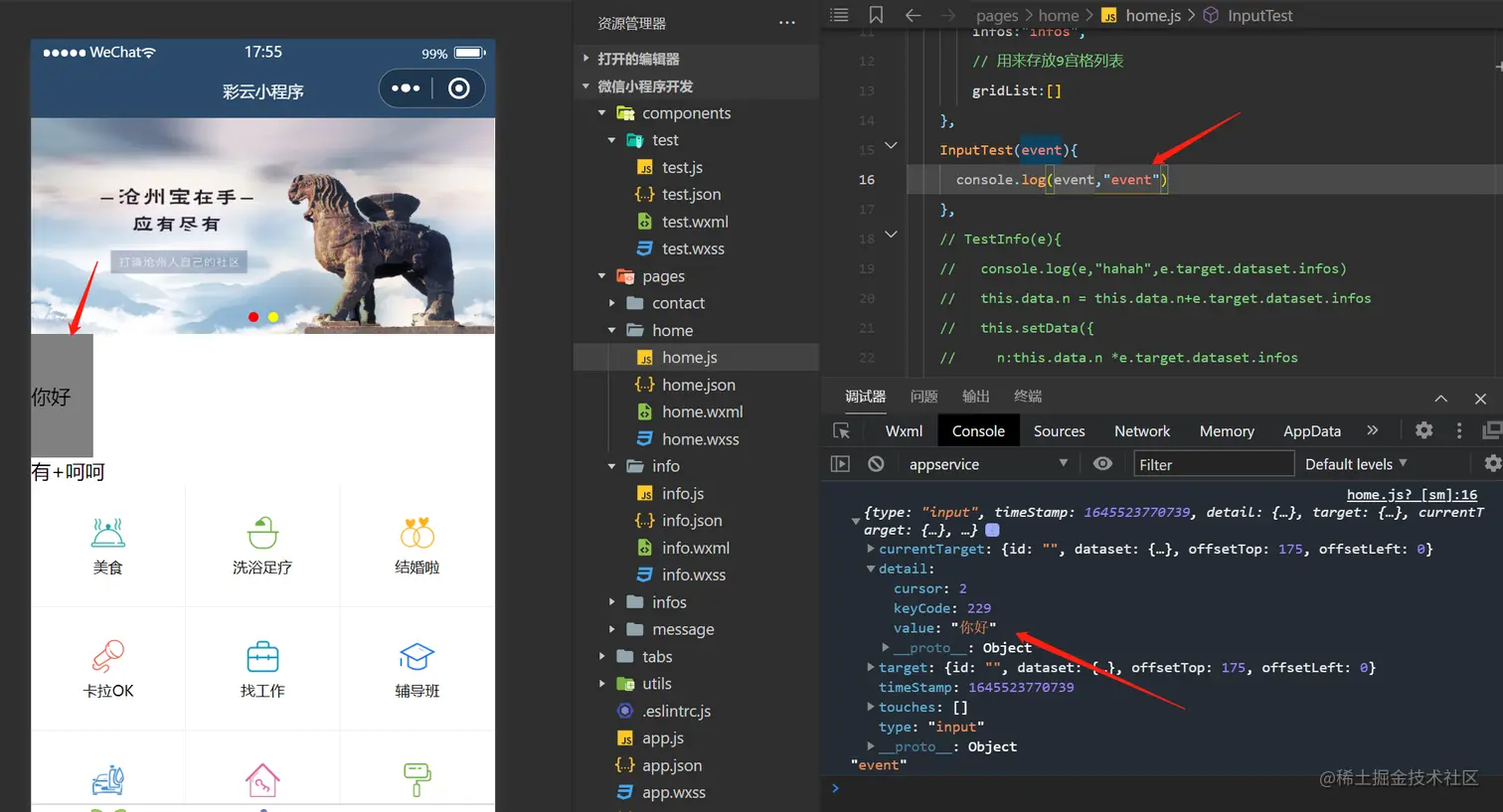Screen dimensions: 1503x812
Task: Select the red swiper indicator dot
Action: click(253, 317)
